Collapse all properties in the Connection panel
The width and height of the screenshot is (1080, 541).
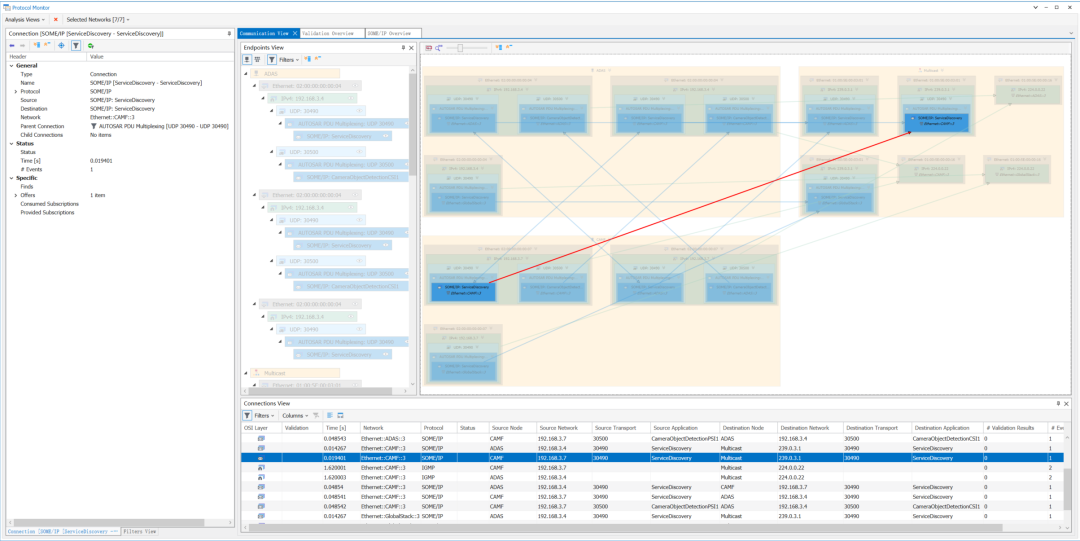(47, 45)
